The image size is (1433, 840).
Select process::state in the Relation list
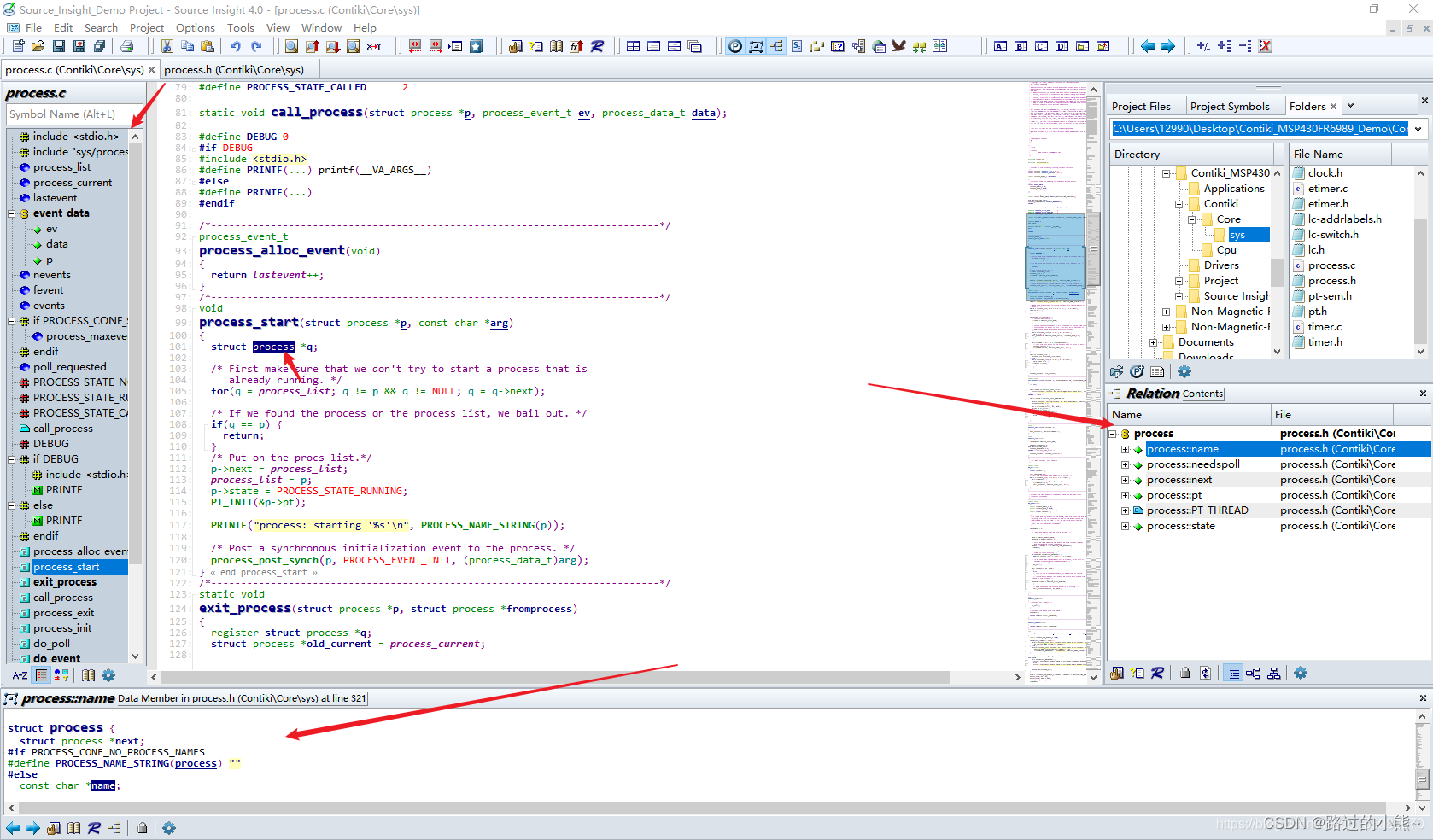[1180, 526]
